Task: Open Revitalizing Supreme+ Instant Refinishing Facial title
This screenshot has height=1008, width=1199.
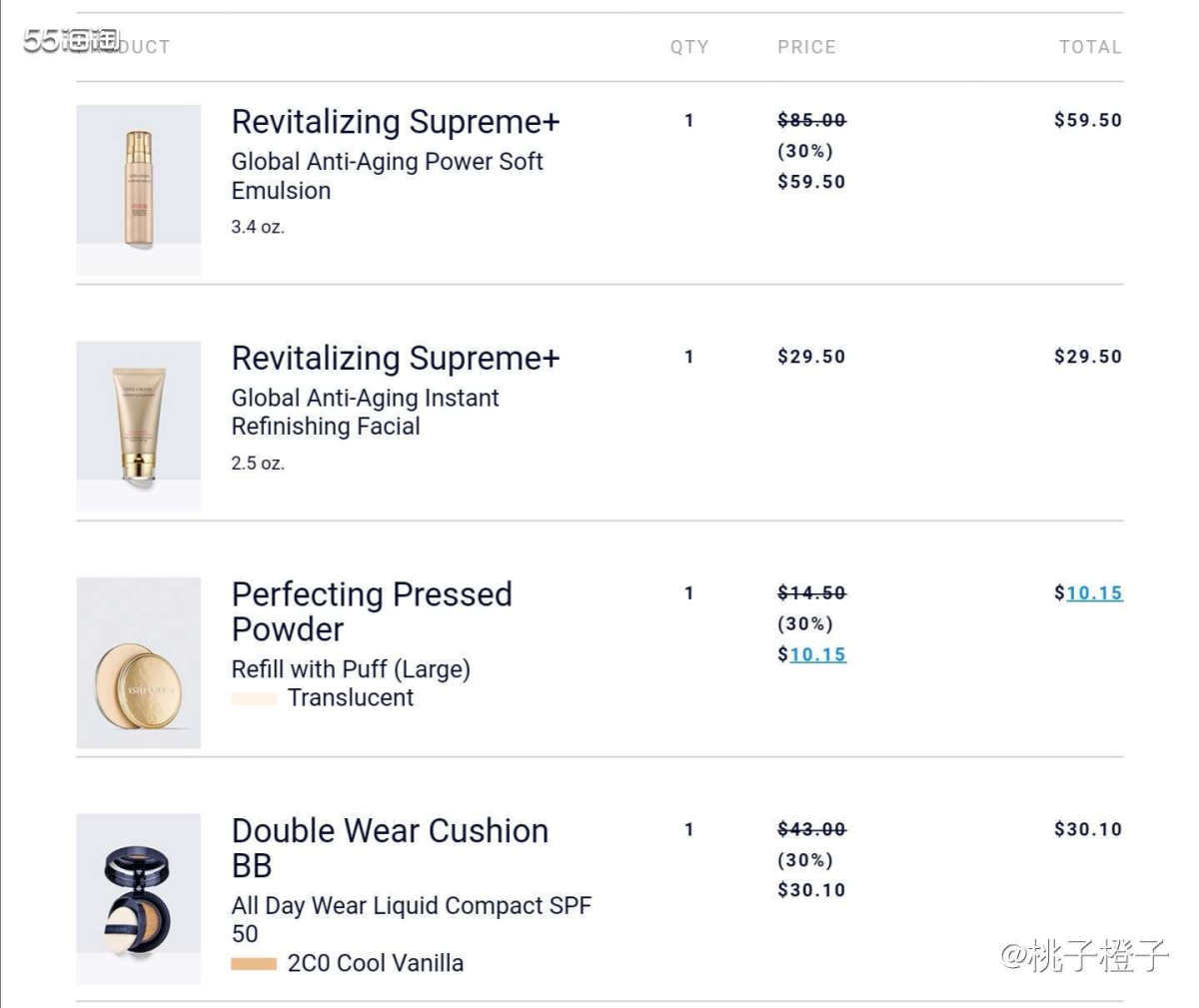Action: (x=395, y=358)
